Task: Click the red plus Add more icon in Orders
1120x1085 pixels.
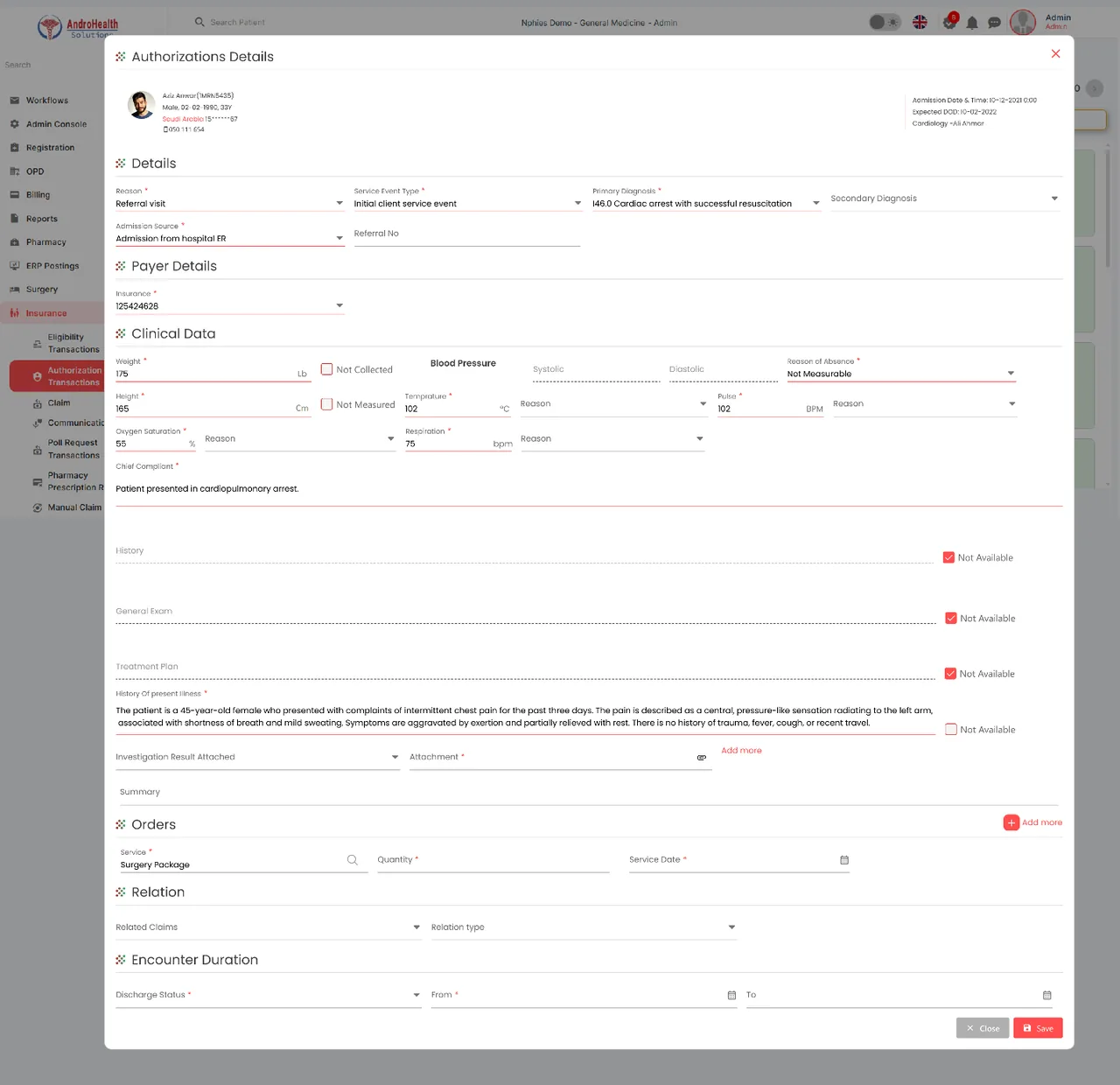Action: pos(1011,822)
